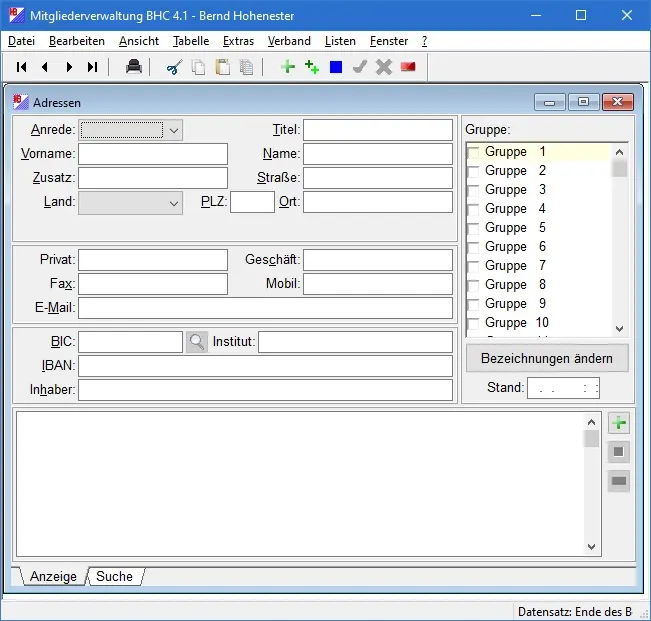Click the blue square toolbar icon
This screenshot has height=621, width=651.
(336, 67)
